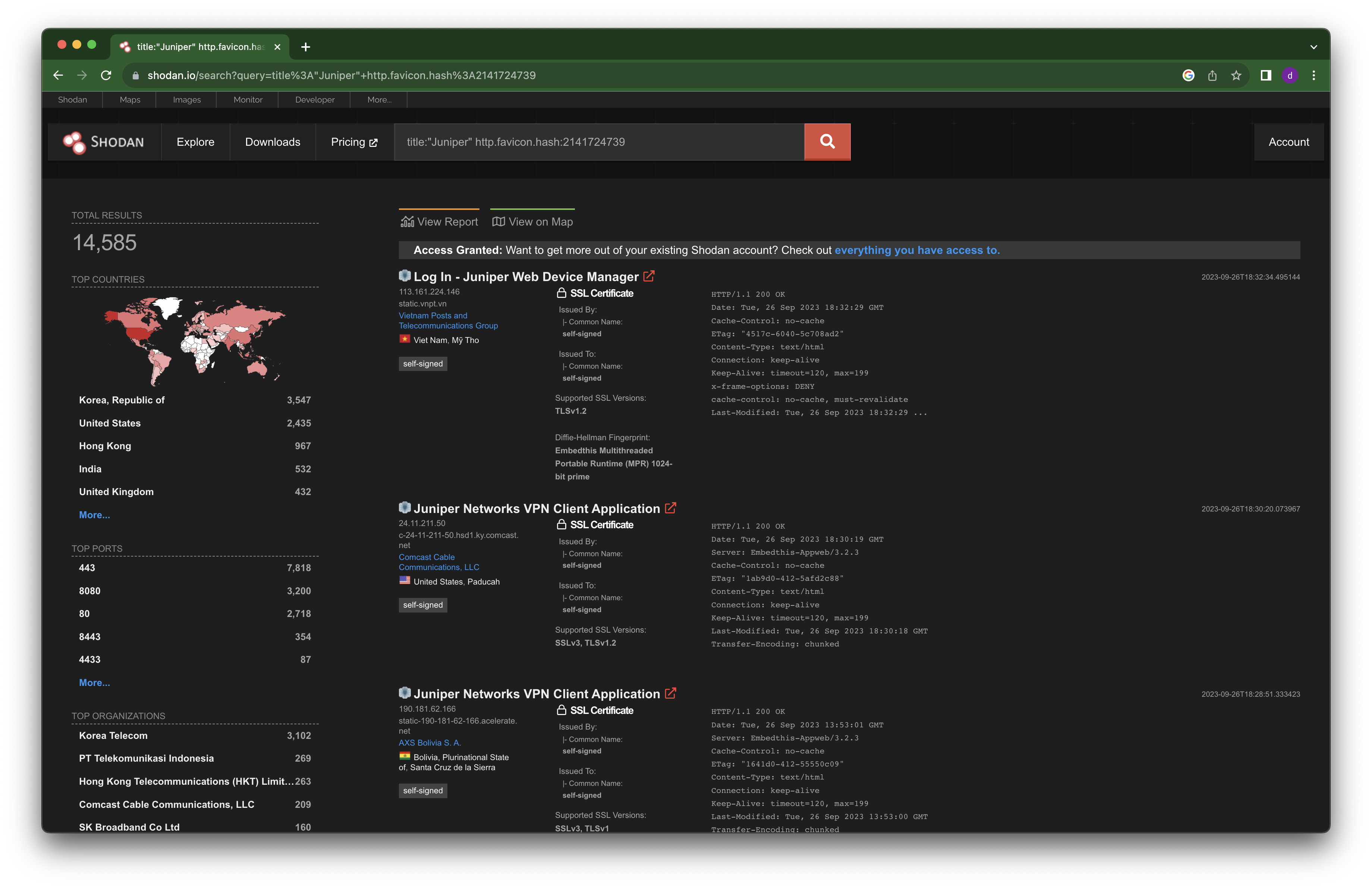1372x888 pixels.
Task: Open the Downloads page
Action: 273,142
